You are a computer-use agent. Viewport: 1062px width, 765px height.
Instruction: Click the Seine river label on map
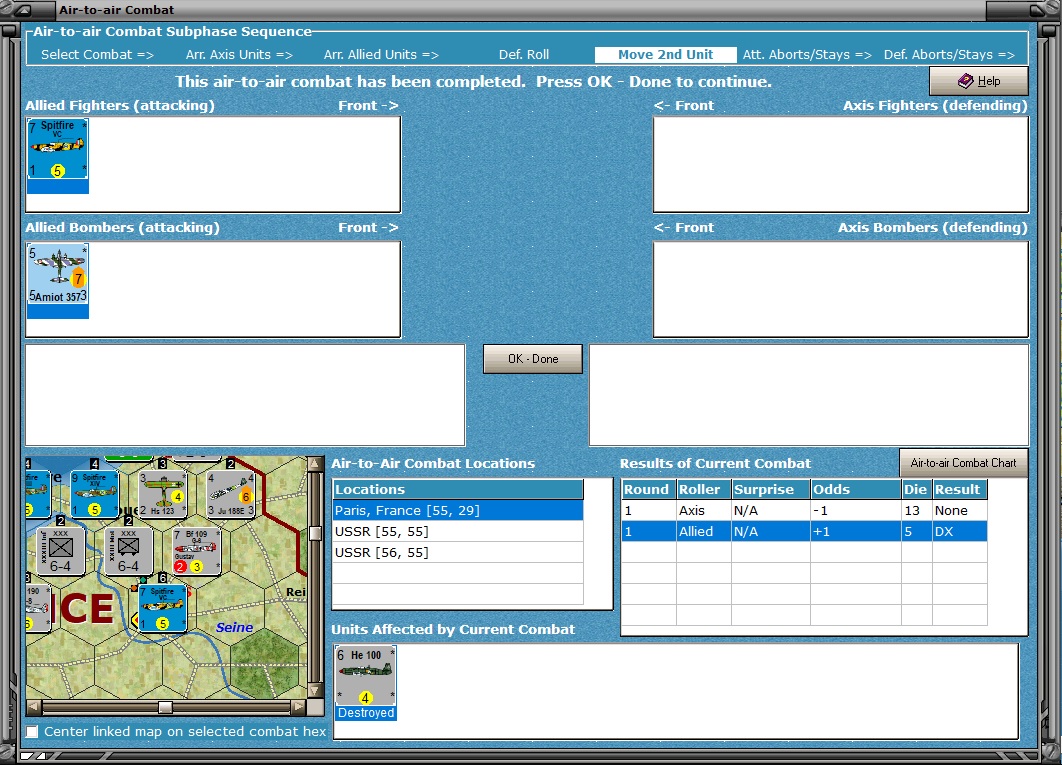point(234,627)
